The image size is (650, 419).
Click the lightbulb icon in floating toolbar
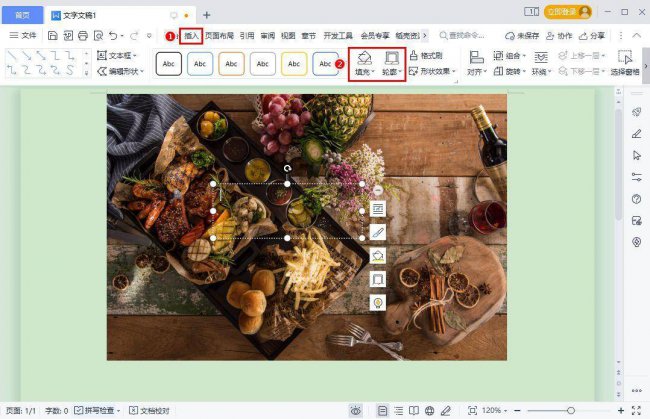[x=378, y=303]
